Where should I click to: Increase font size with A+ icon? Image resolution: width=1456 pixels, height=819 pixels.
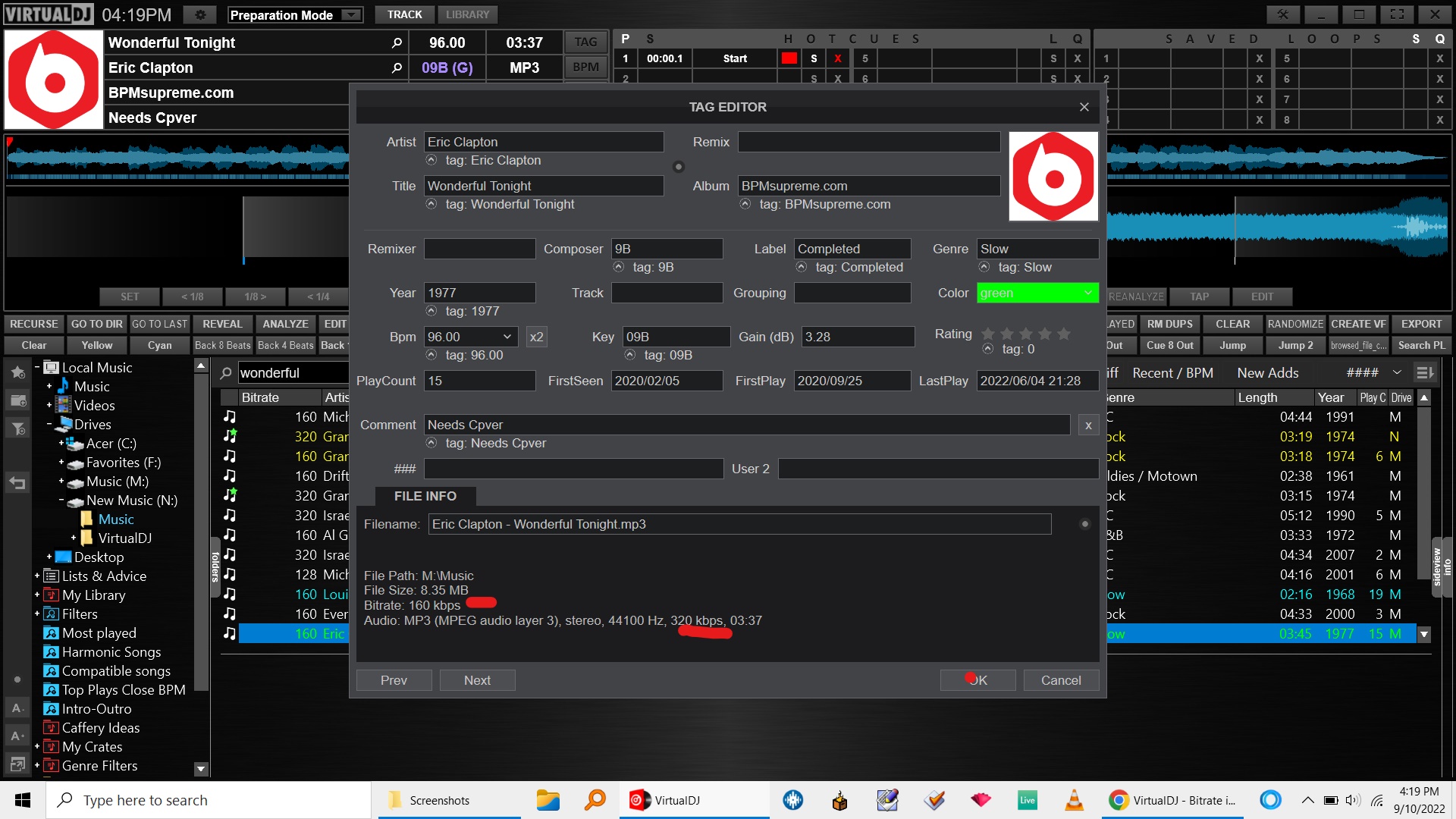point(18,736)
